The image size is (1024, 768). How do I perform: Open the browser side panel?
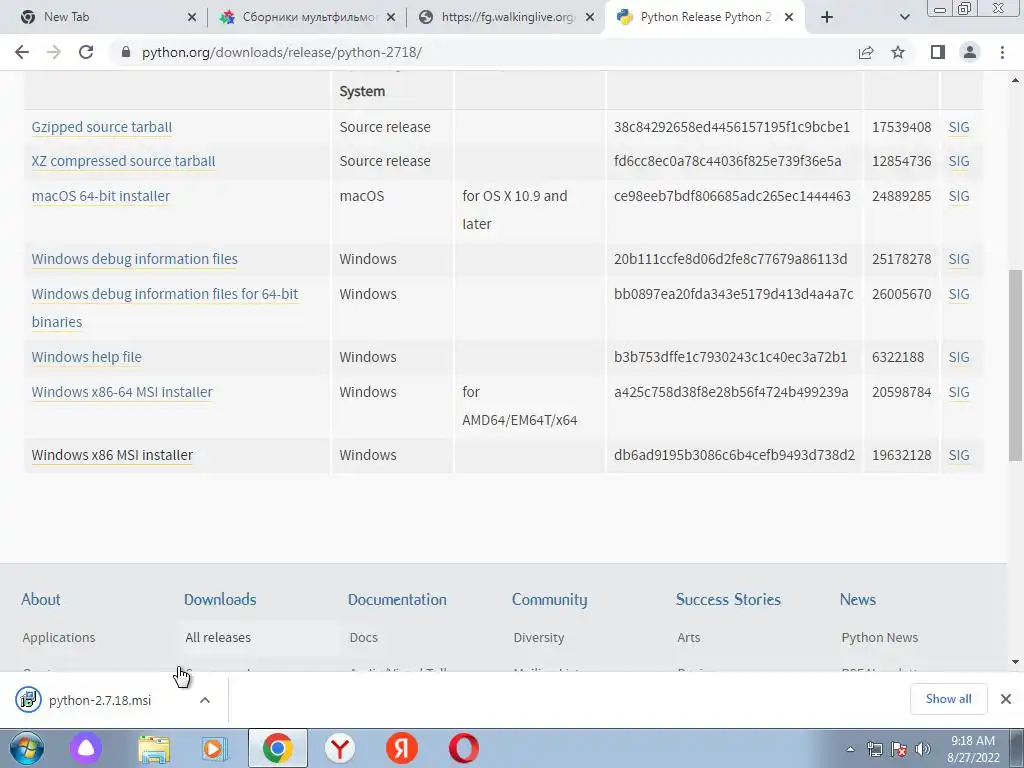pyautogui.click(x=938, y=52)
